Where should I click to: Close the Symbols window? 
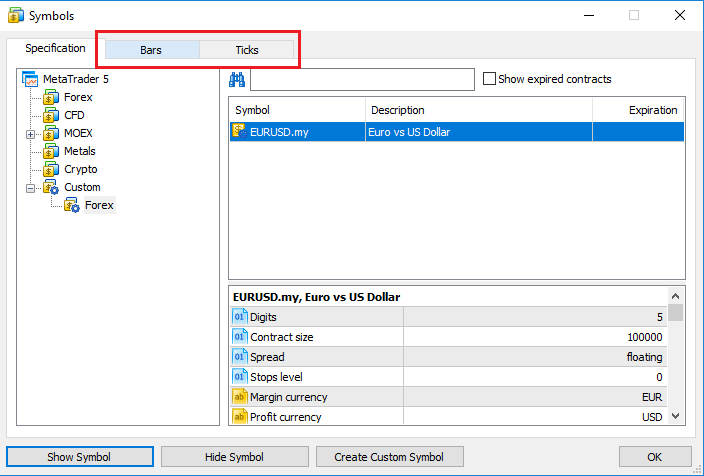coord(680,15)
